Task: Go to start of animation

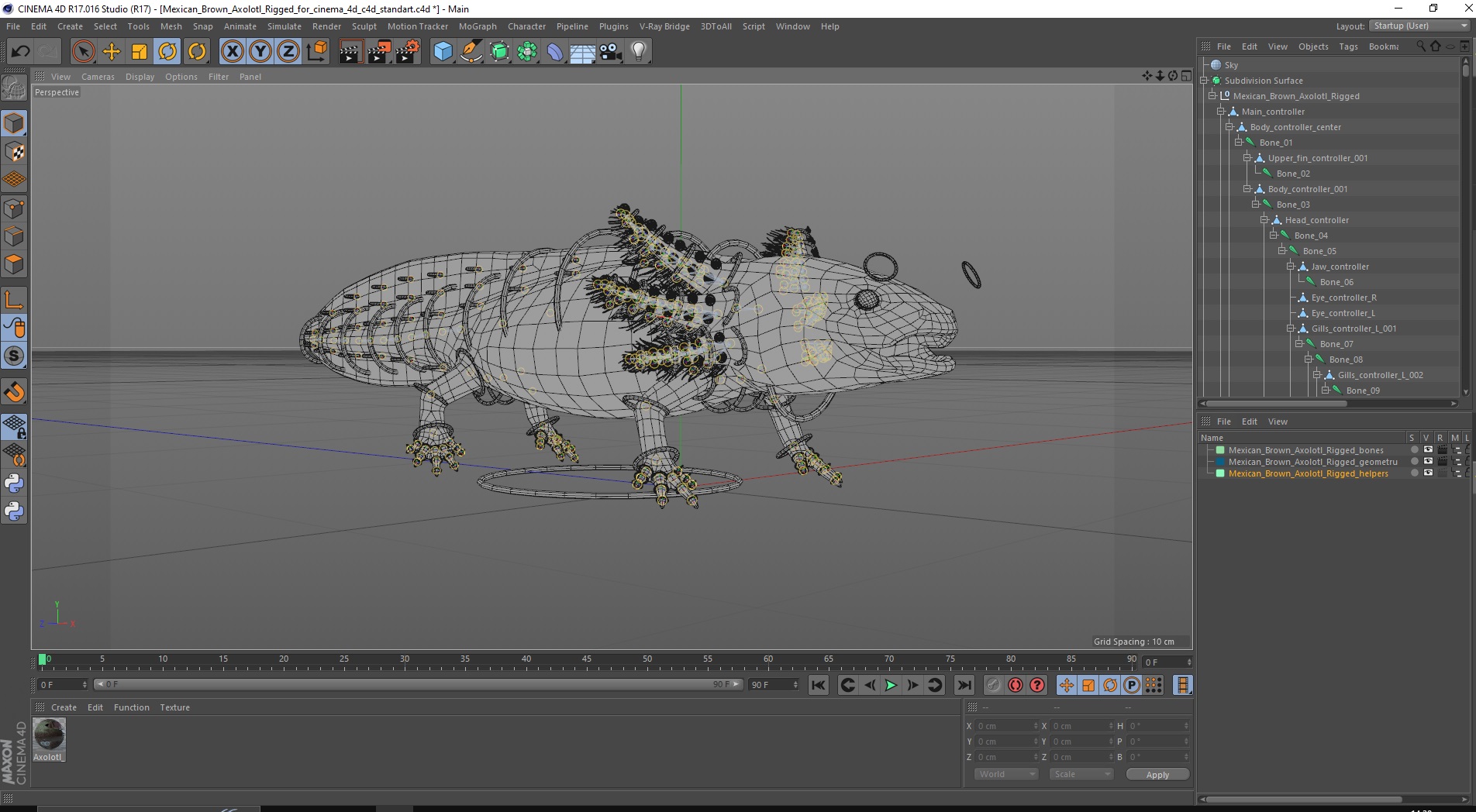Action: point(819,685)
